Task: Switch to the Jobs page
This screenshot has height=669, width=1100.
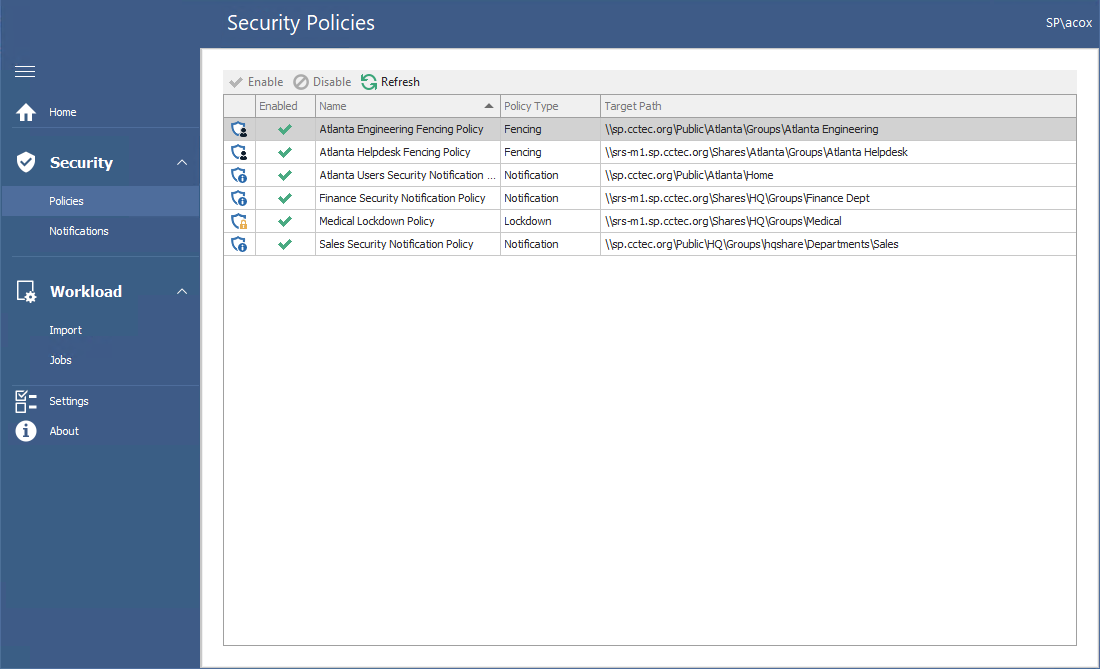Action: point(60,360)
